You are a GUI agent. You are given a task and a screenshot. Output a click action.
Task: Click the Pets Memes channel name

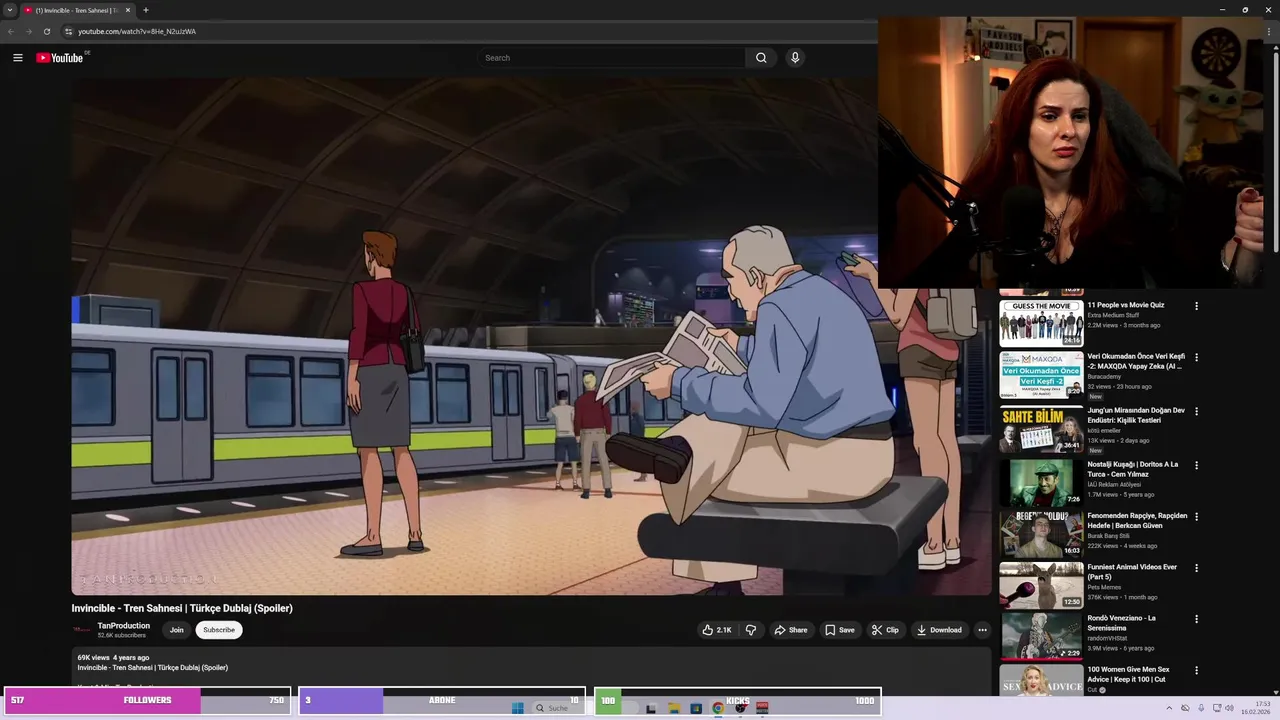(1104, 587)
